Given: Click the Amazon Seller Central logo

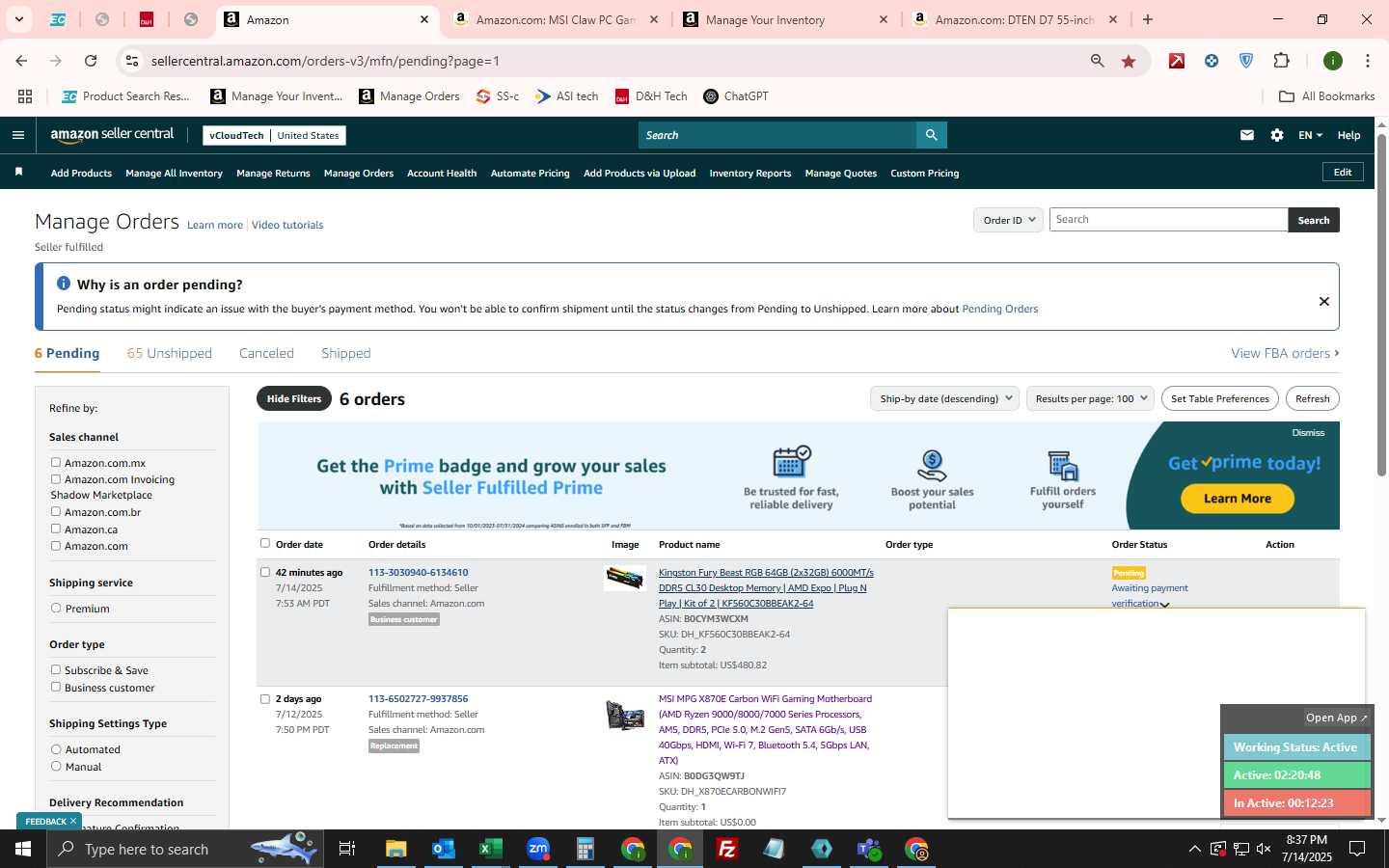Looking at the screenshot, I should click(112, 135).
